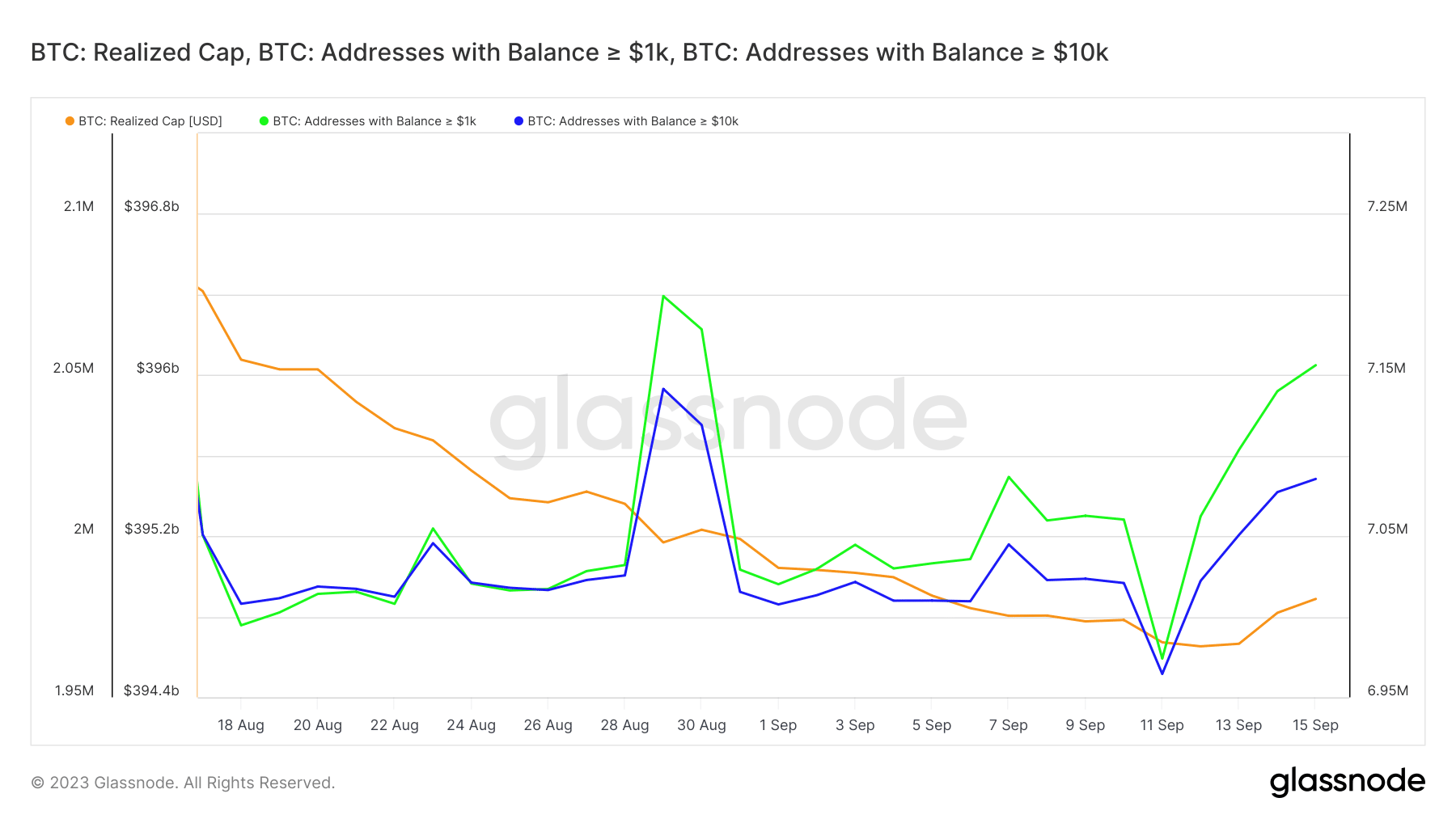Click the $396.8b y-axis label
This screenshot has width=1456, height=819.
(152, 206)
